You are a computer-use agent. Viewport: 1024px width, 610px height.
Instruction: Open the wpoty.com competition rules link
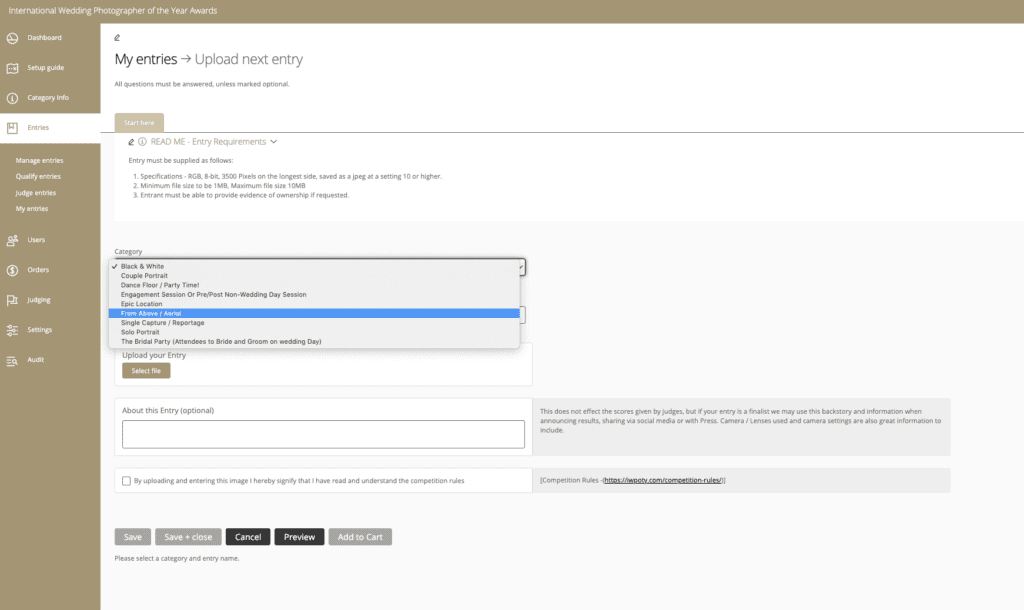663,481
